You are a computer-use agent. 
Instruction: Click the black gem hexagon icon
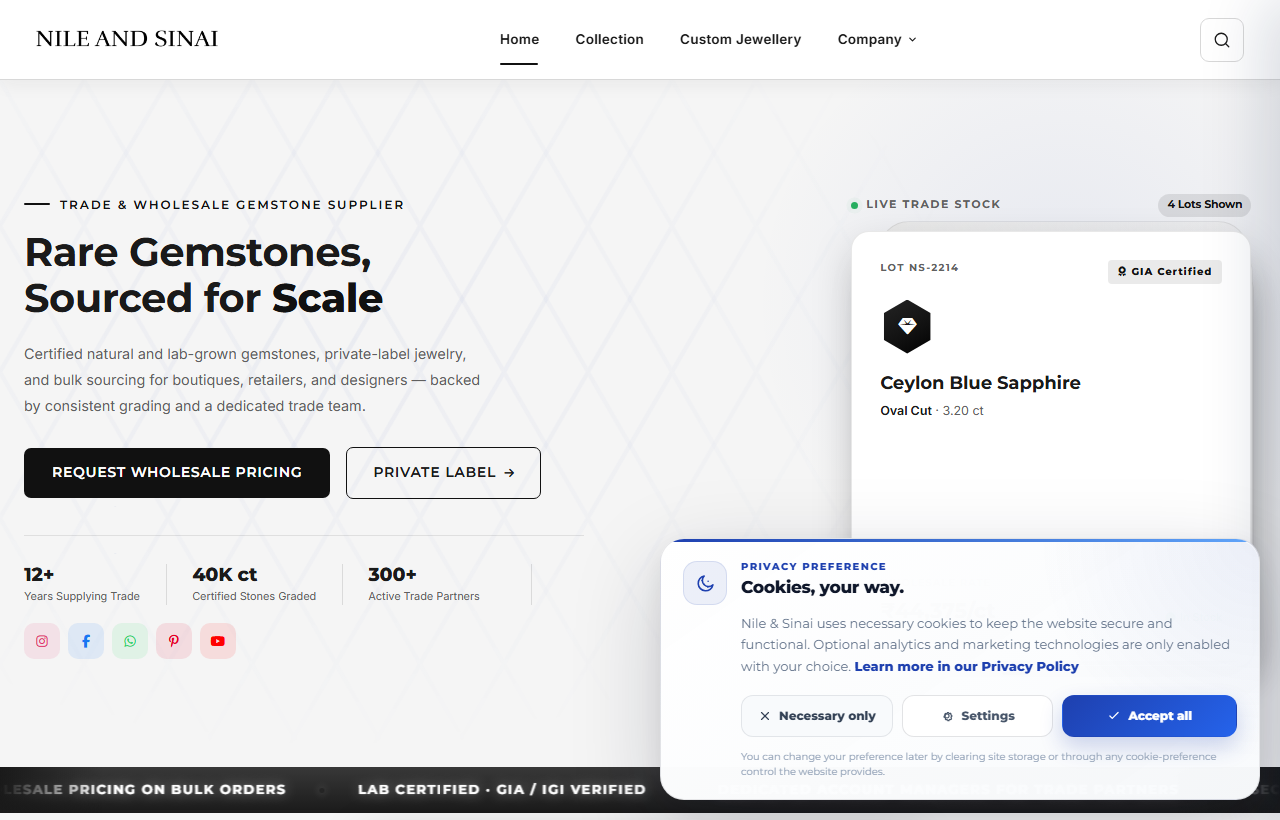(907, 326)
